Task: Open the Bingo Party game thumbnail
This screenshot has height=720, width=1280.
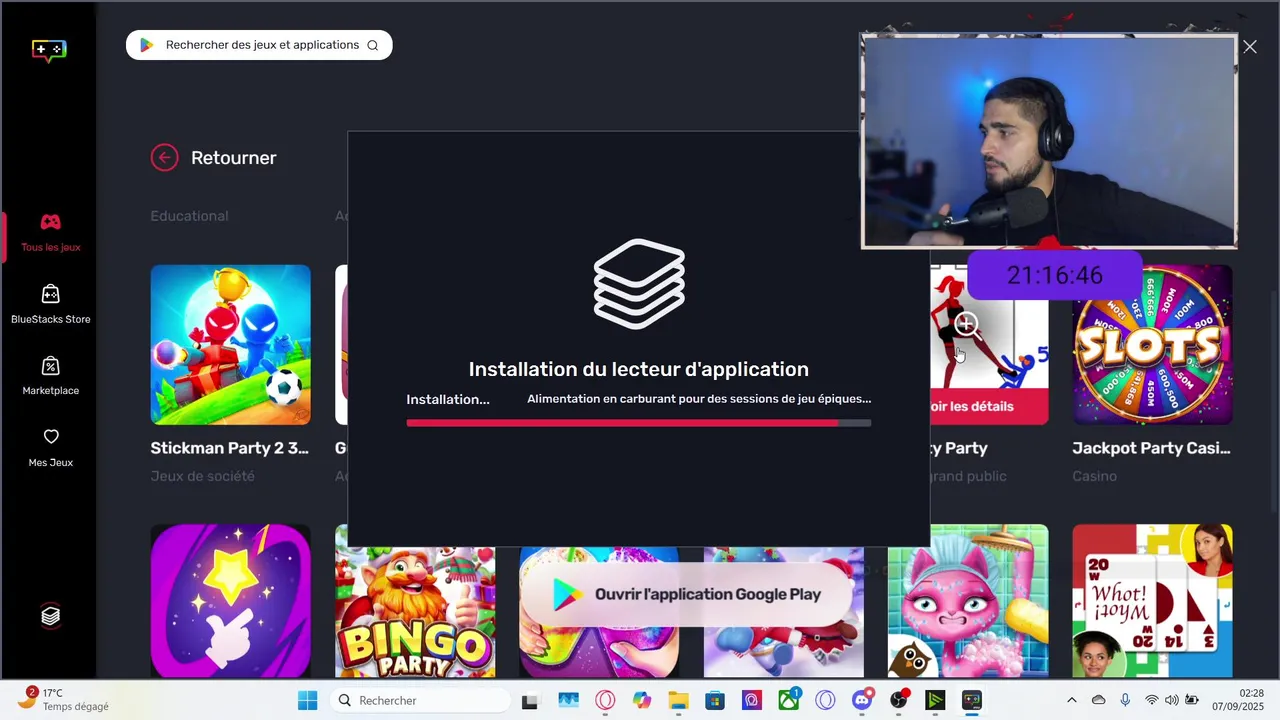Action: click(x=415, y=601)
